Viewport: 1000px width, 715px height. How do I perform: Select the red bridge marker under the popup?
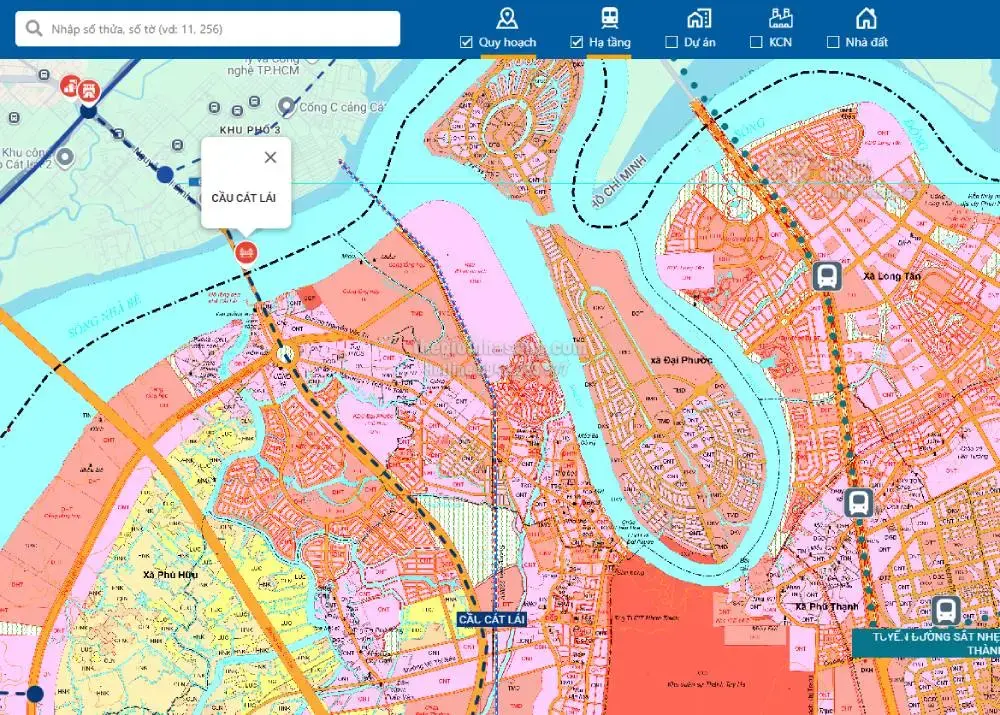pos(246,252)
